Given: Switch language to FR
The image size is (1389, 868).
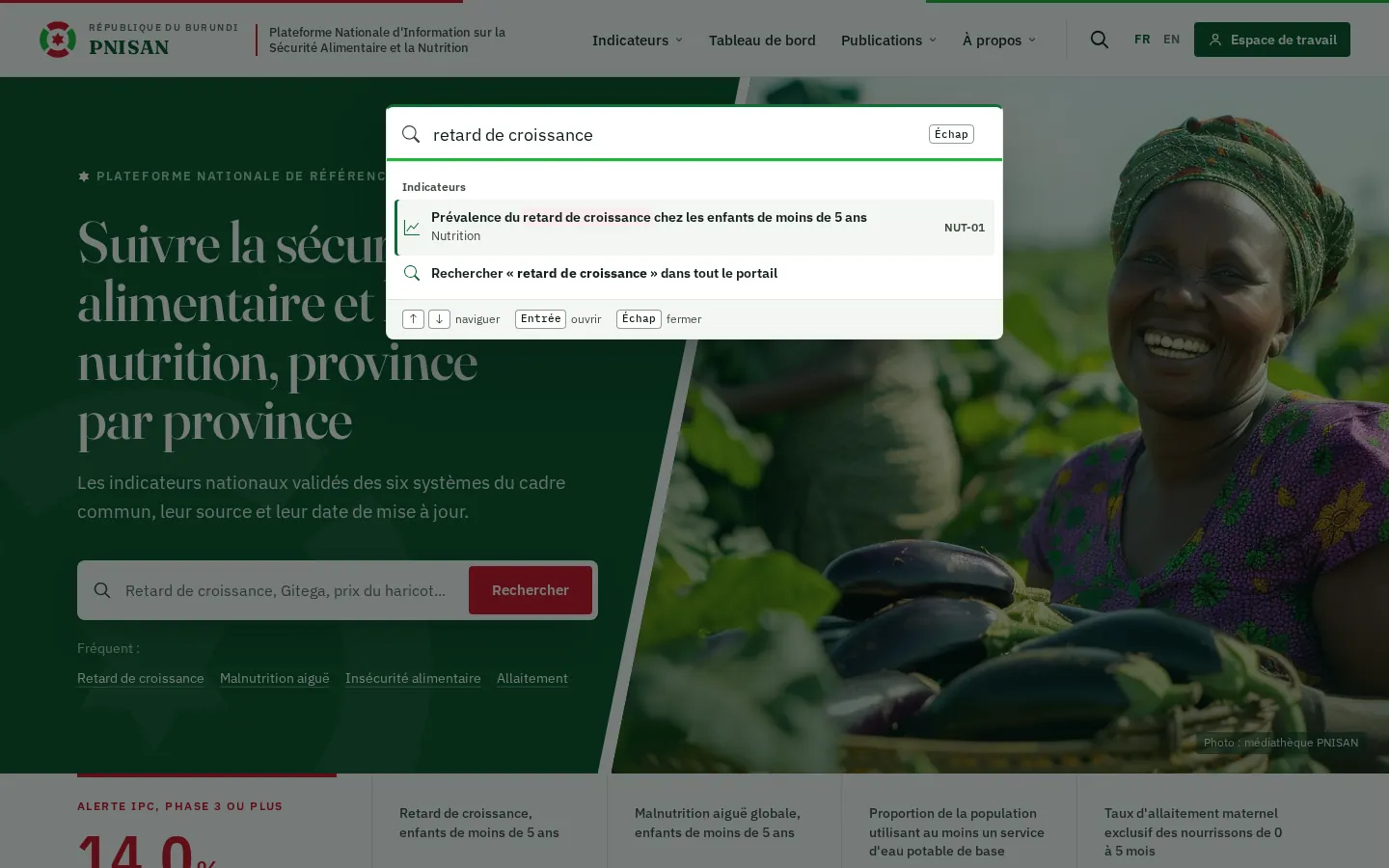Looking at the screenshot, I should click(x=1142, y=40).
